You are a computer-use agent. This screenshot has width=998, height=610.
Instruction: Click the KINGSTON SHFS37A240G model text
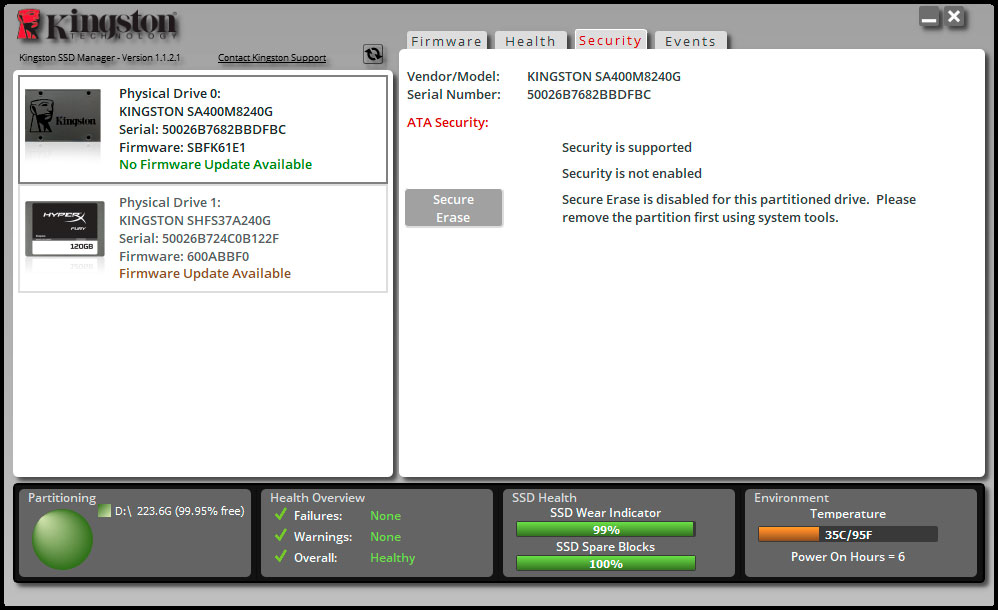point(195,220)
